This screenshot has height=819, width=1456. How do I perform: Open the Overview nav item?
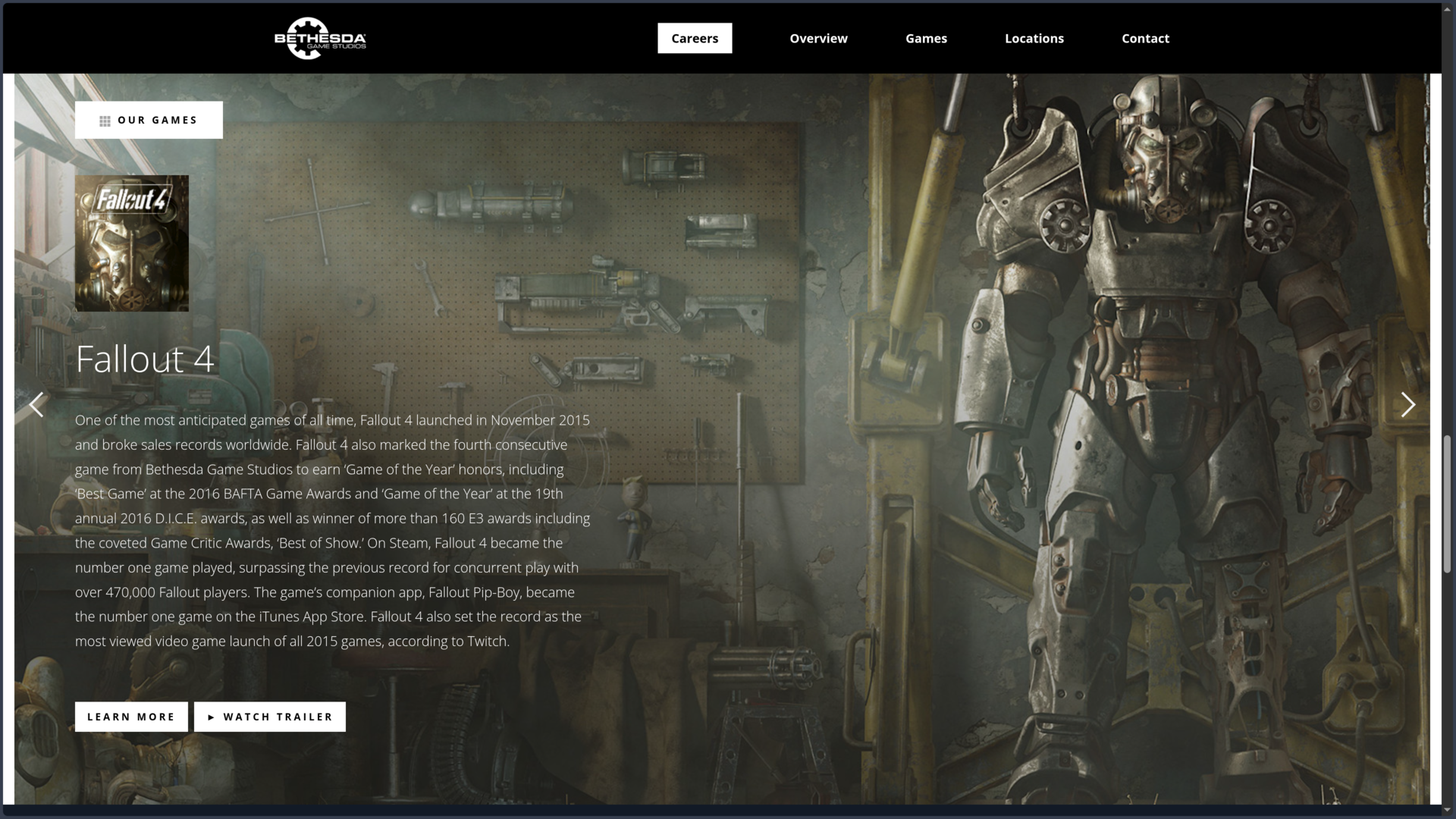click(818, 38)
